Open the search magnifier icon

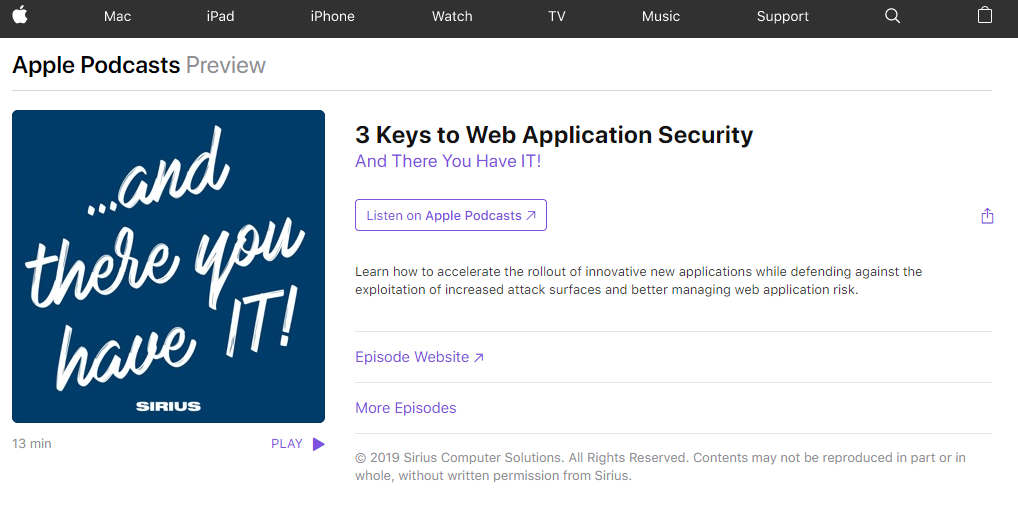pyautogui.click(x=893, y=16)
